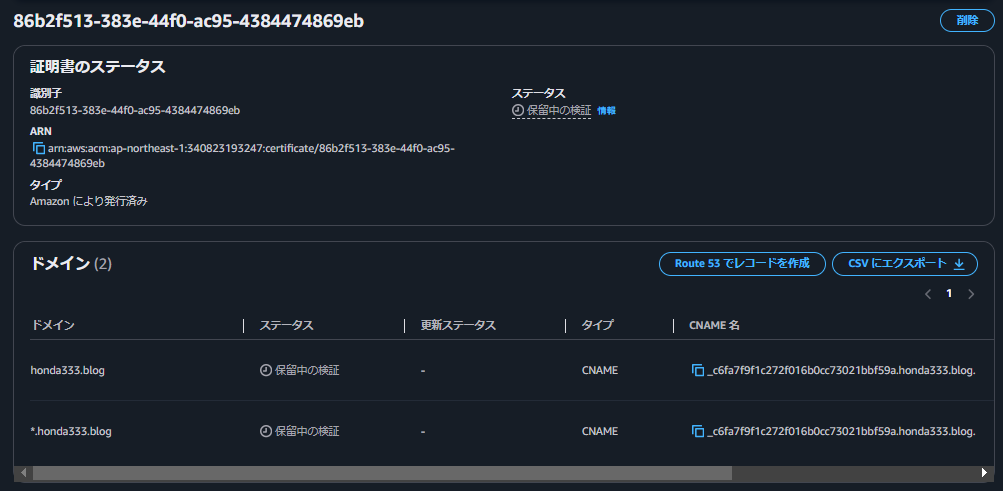1003x491 pixels.
Task: Click download arrow icon on CSV export button
Action: tap(959, 264)
